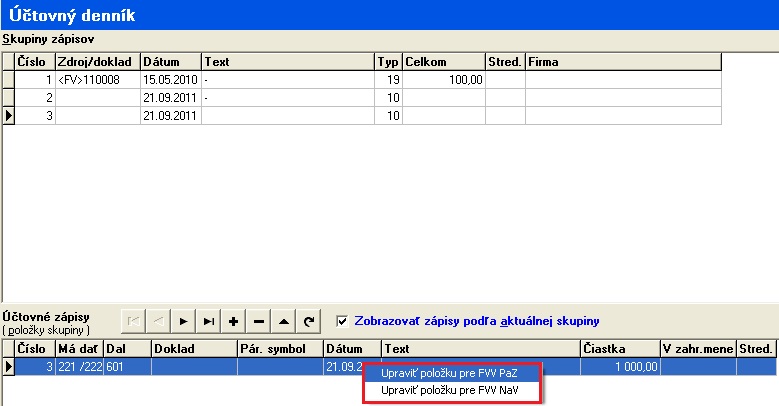Viewport: 779px width, 406px height.
Task: Add new entry with plus button
Action: [x=234, y=321]
